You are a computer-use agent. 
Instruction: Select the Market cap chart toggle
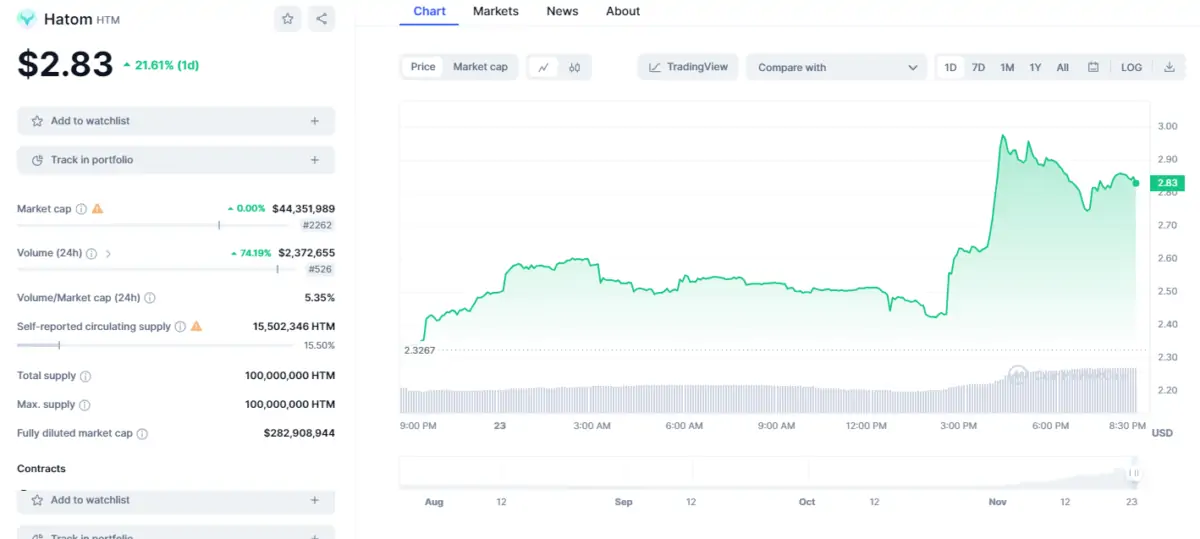480,67
